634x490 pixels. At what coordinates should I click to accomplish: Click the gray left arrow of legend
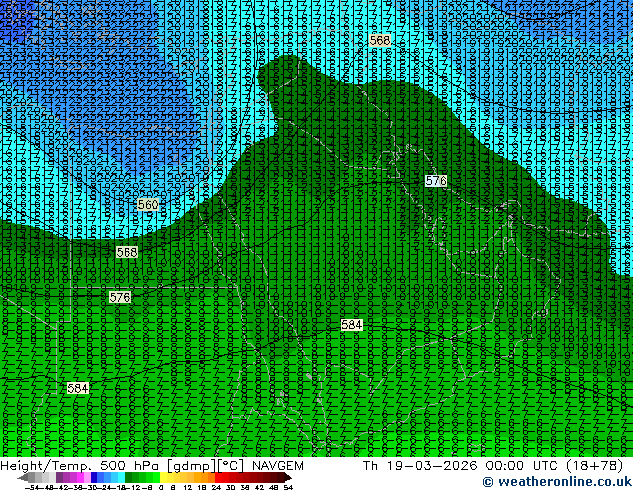tap(23, 477)
